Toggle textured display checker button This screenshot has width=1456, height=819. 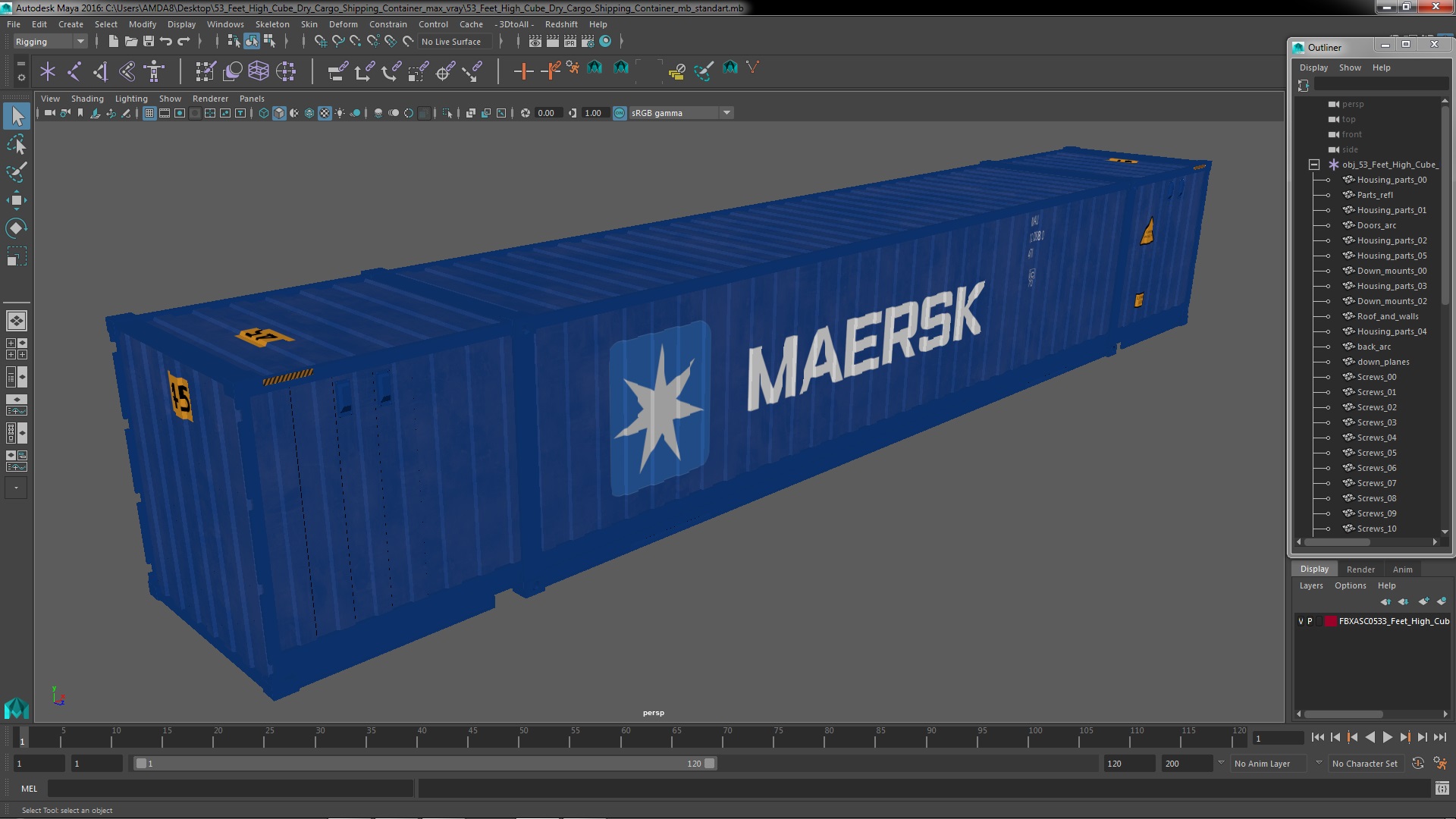click(325, 113)
